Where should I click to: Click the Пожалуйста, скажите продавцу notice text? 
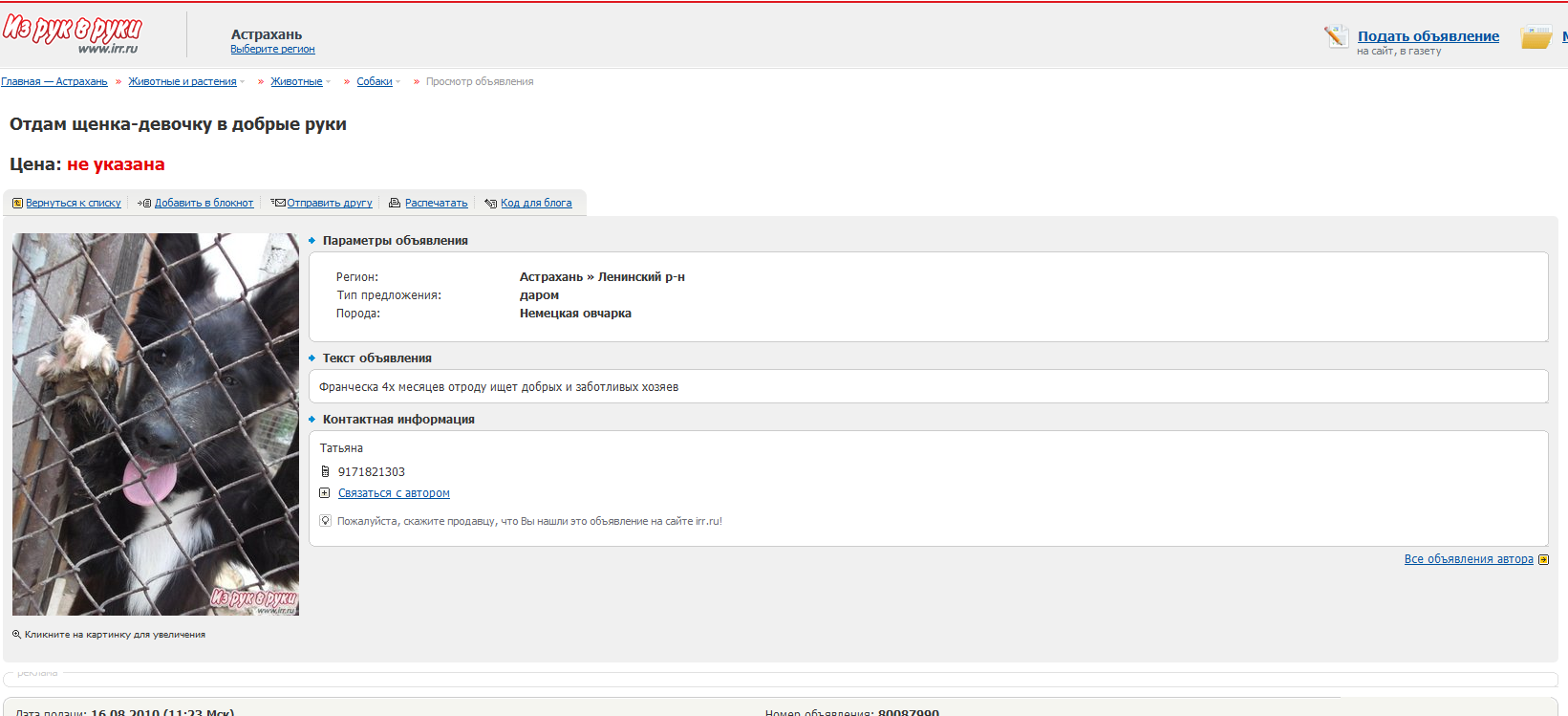click(x=529, y=521)
